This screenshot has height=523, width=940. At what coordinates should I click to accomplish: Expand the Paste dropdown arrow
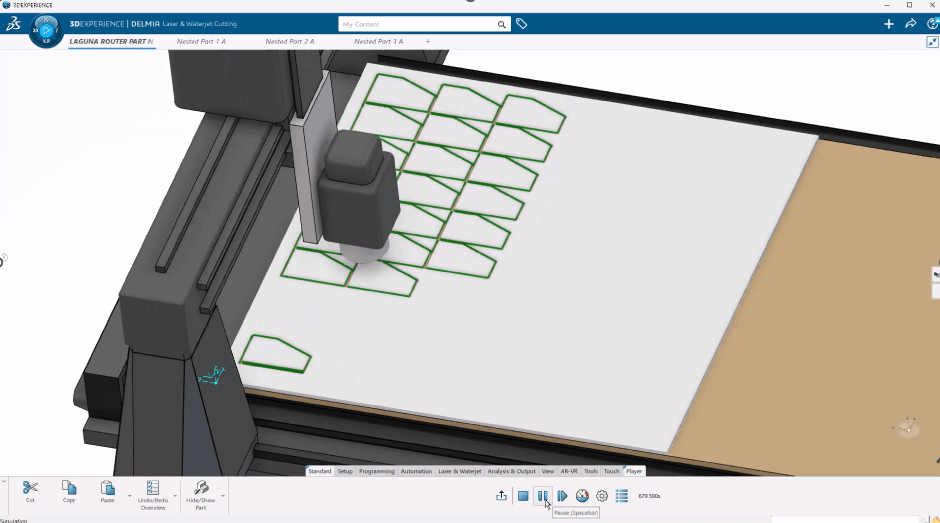[x=129, y=496]
